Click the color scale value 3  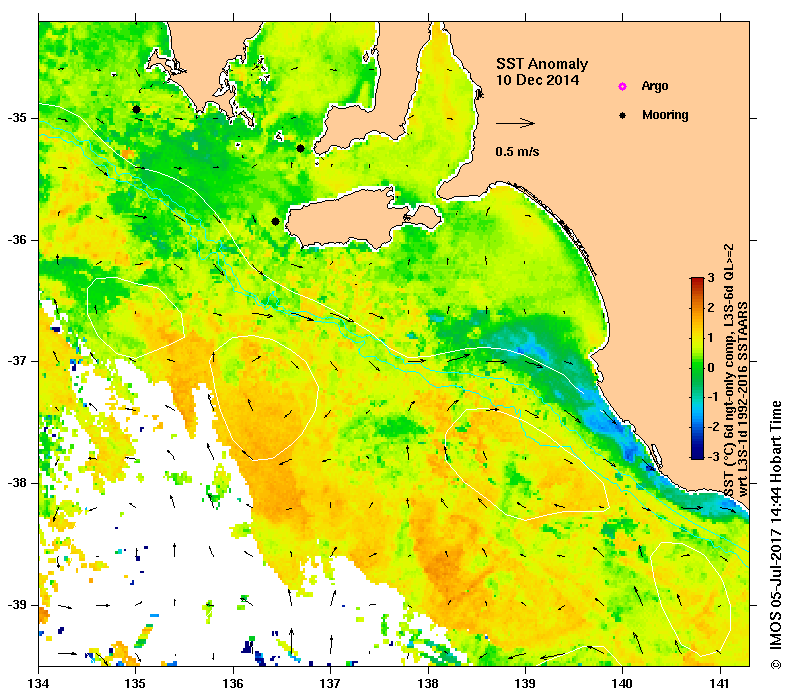click(x=711, y=278)
